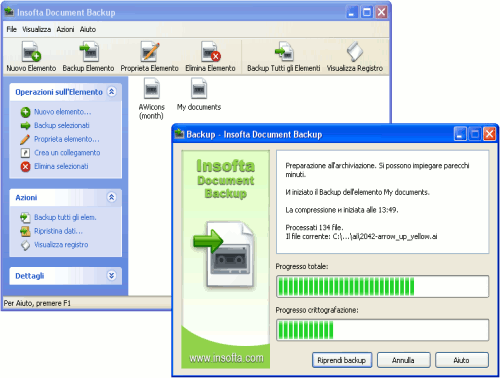Start Backup Tutti gli Elementi from toolbar
500x378 pixels.
[284, 56]
